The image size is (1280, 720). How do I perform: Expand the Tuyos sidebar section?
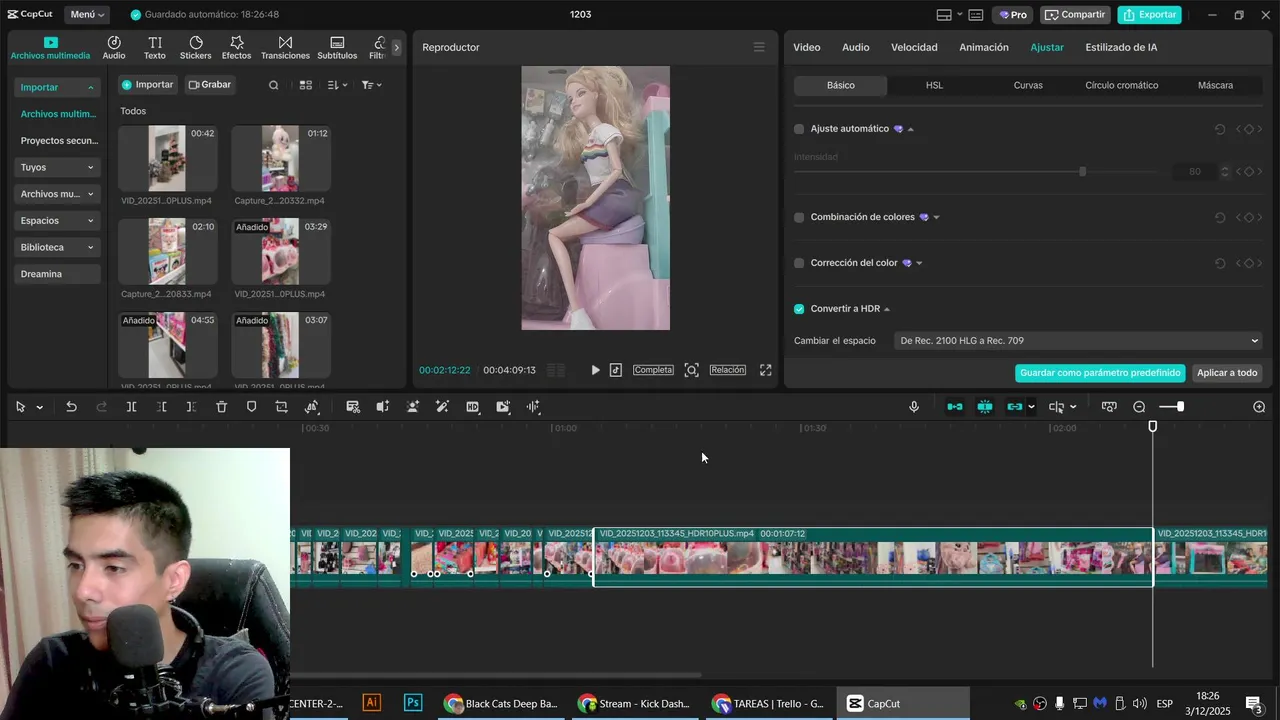(58, 167)
